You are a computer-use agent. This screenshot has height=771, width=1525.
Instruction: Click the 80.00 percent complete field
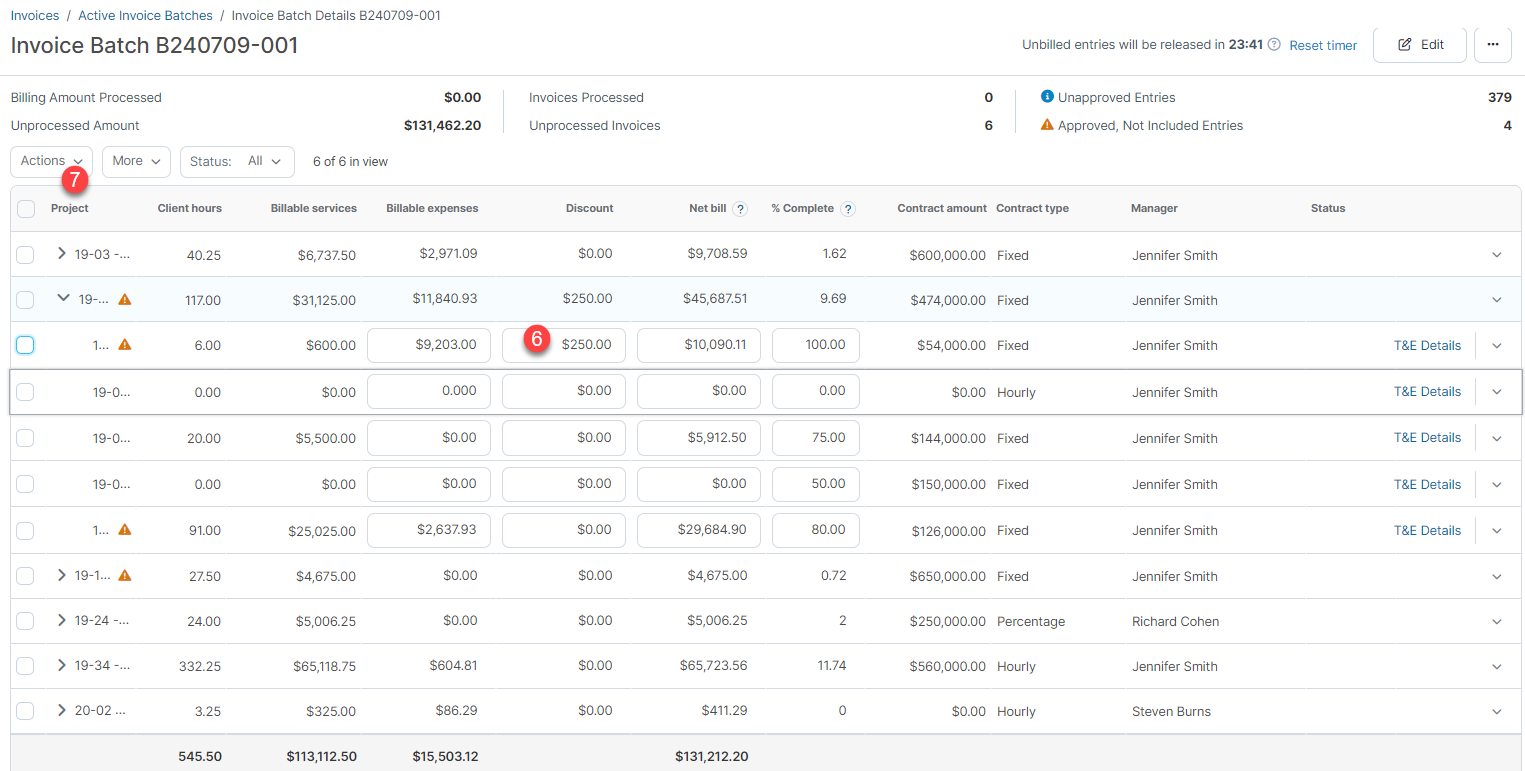click(x=816, y=530)
